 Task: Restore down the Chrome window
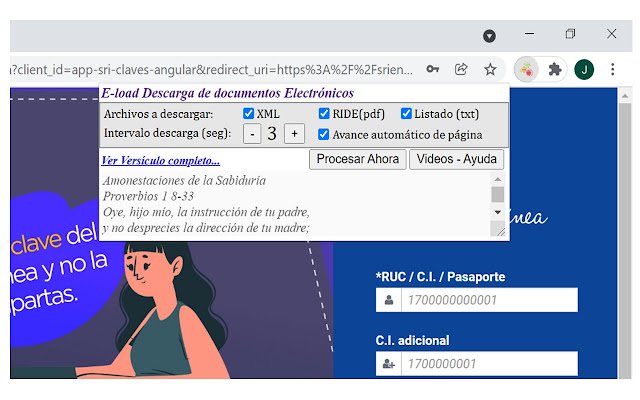570,34
